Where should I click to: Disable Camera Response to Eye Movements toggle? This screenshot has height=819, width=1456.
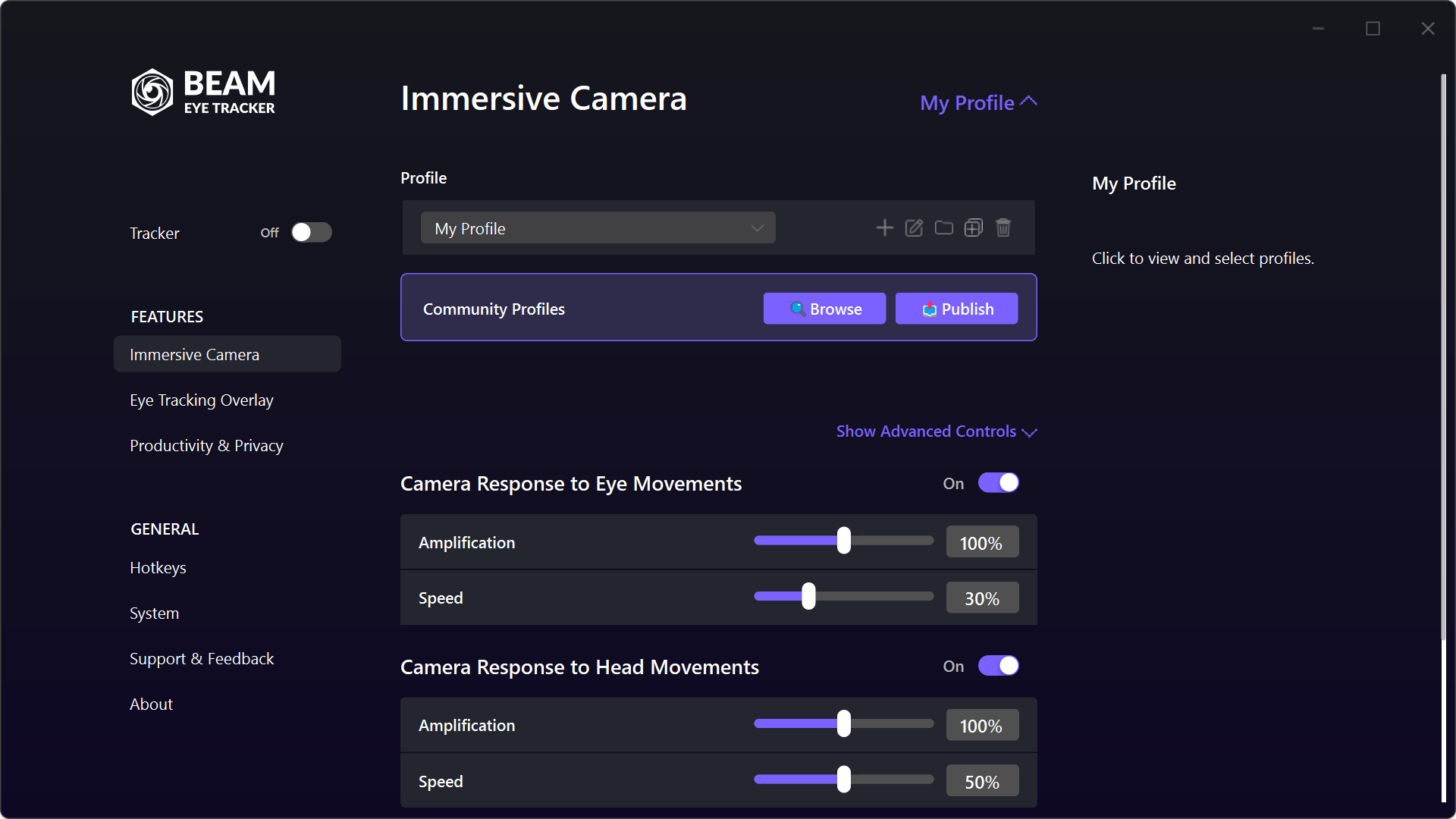click(x=998, y=483)
